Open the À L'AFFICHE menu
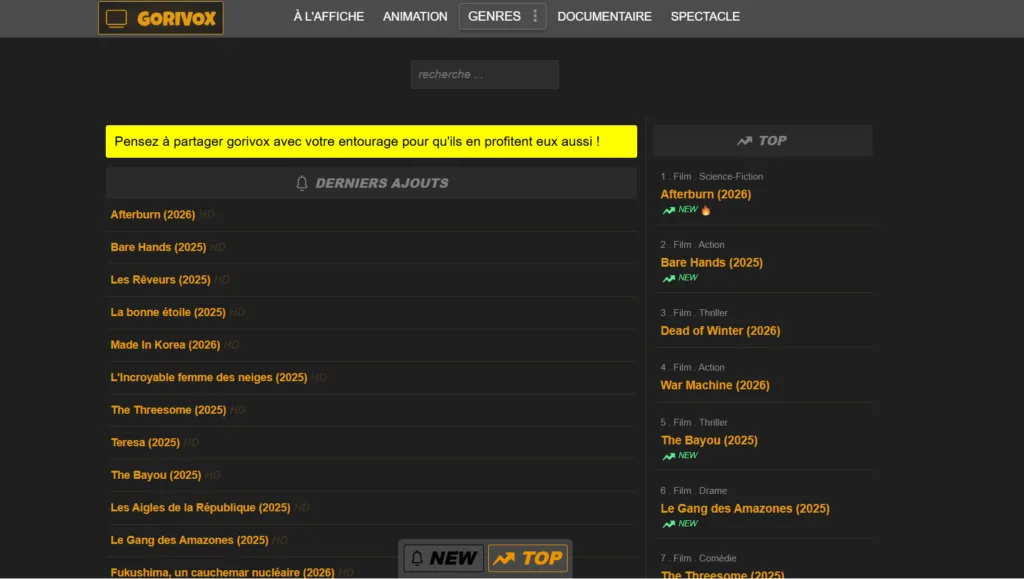The height and width of the screenshot is (579, 1024). pos(329,16)
